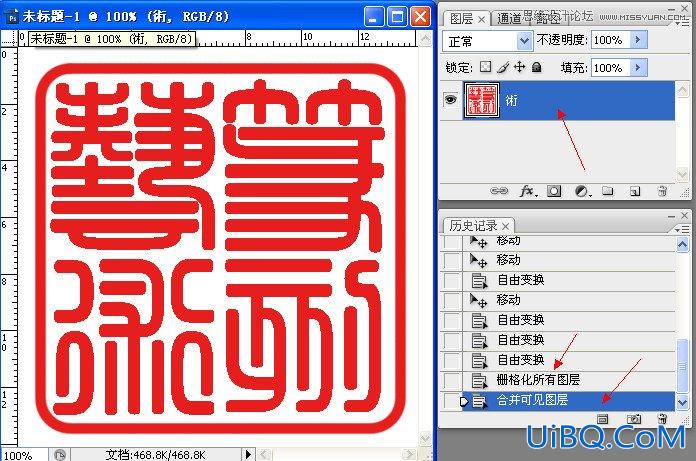This screenshot has width=696, height=461.
Task: Delete current state with History trash icon
Action: click(662, 419)
